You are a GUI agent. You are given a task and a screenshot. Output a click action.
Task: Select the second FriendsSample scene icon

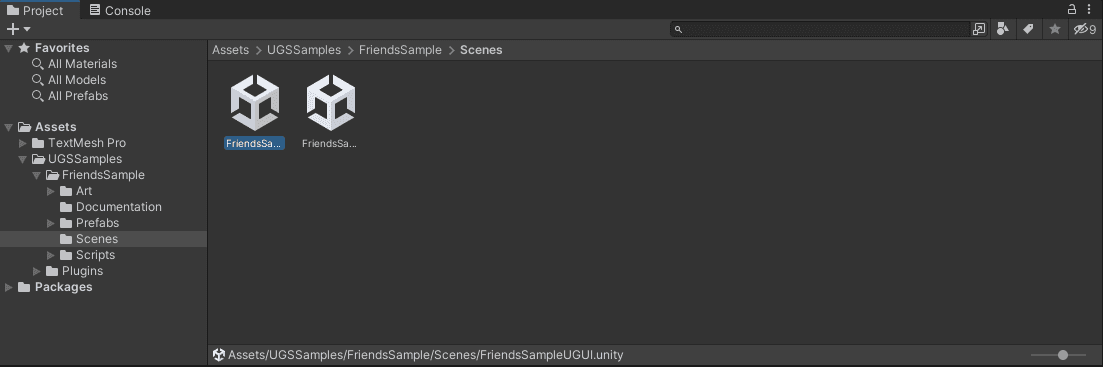[331, 112]
